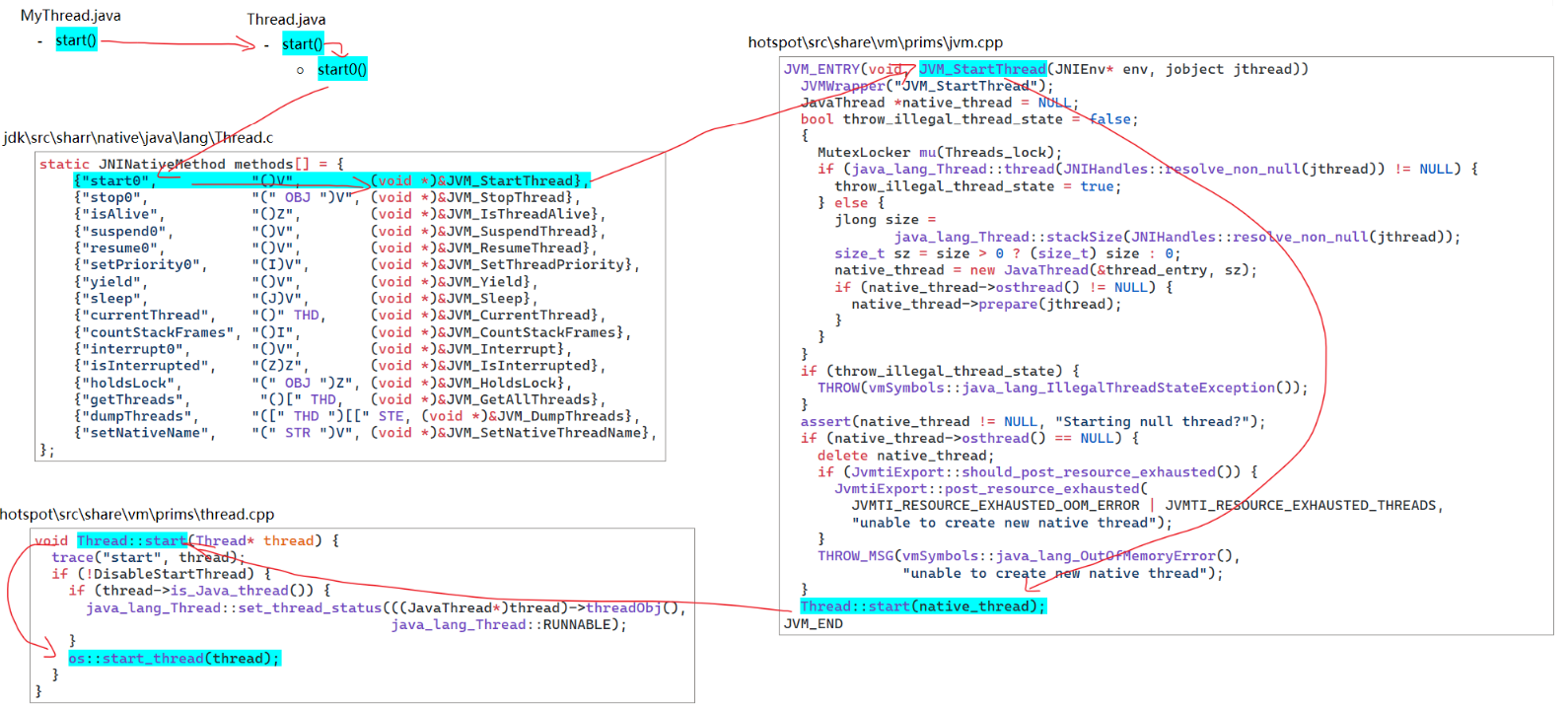Click the highlighted start() under Thread.java
The image size is (1568, 710).
tap(302, 44)
